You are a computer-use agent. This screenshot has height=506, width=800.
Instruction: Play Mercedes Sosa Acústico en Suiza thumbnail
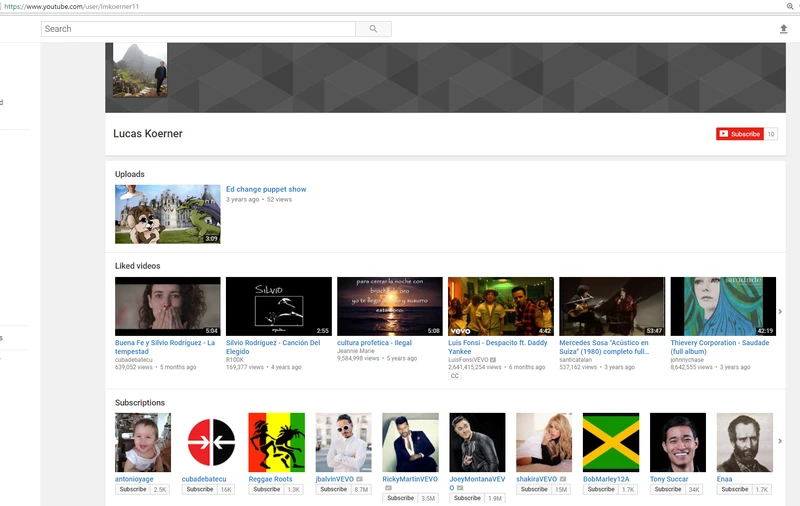[x=612, y=306]
